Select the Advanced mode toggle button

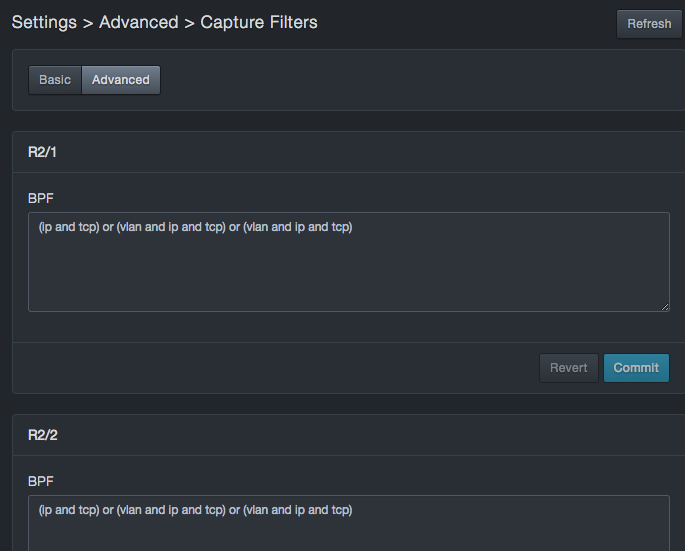(x=121, y=80)
